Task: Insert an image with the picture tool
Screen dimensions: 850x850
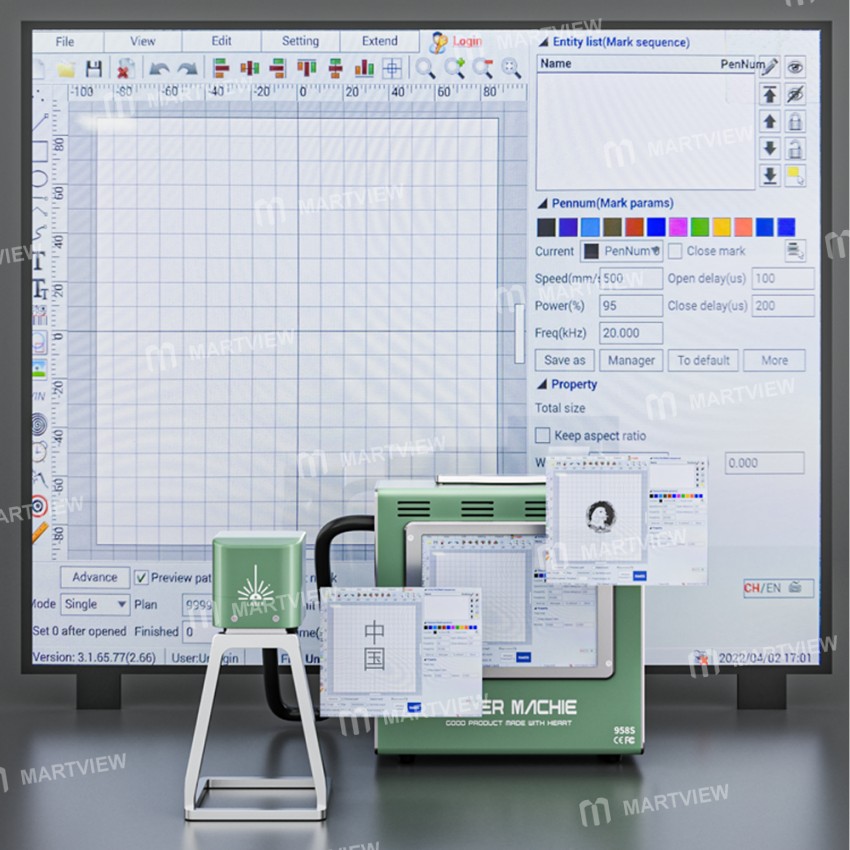Action: (x=39, y=370)
